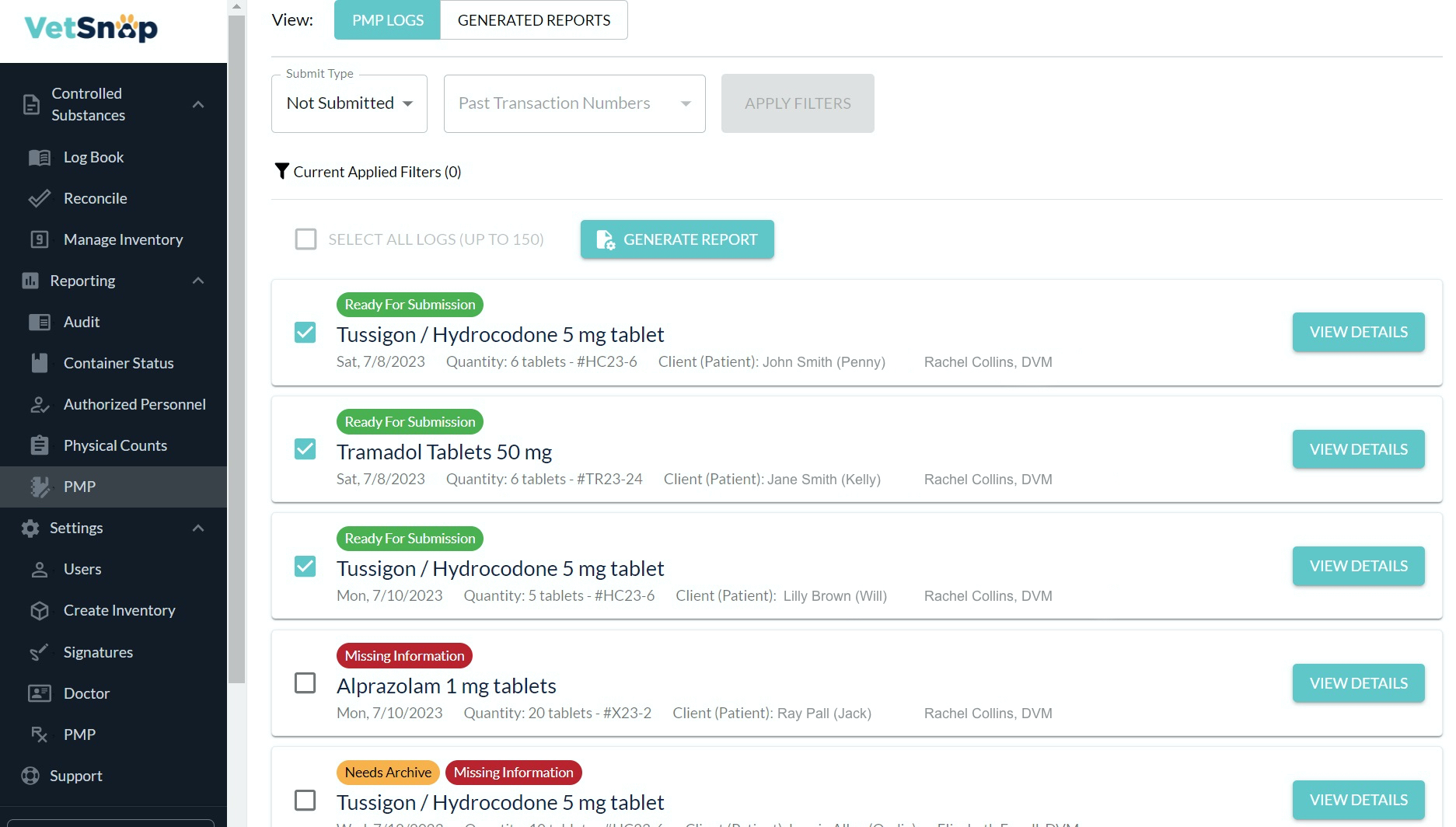Click the Log Book icon
The image size is (1456, 827).
click(x=40, y=158)
